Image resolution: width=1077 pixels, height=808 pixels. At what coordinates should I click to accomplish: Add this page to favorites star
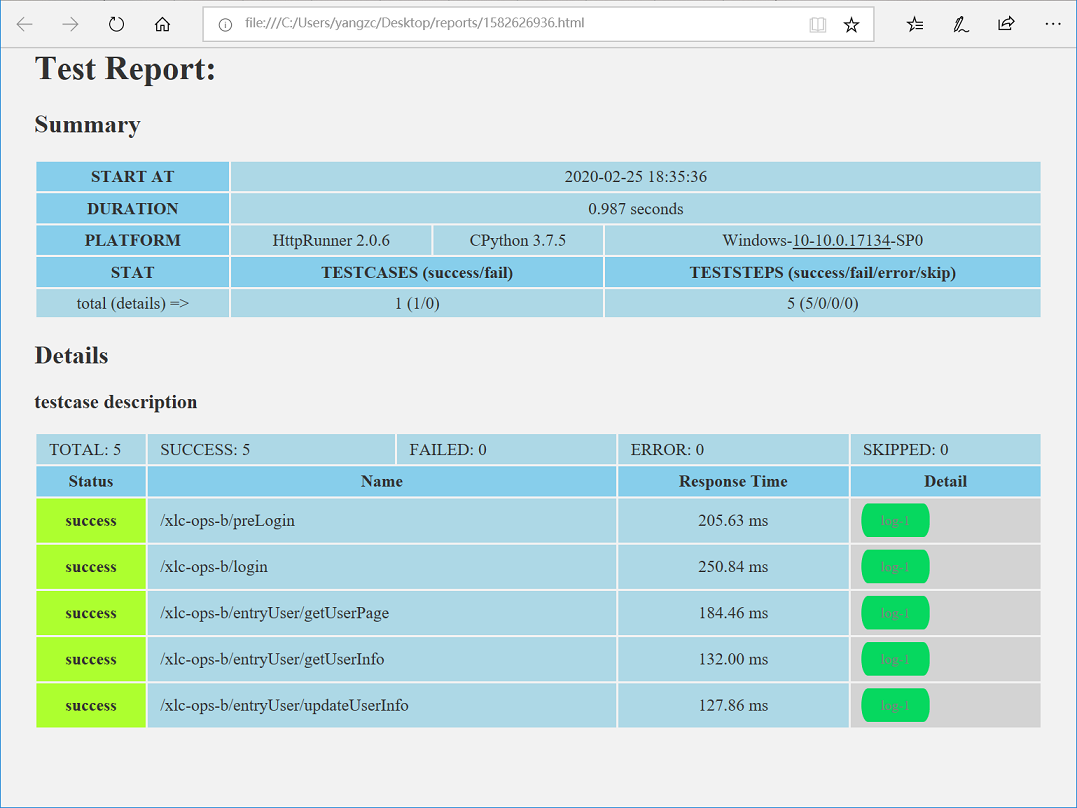tap(852, 25)
